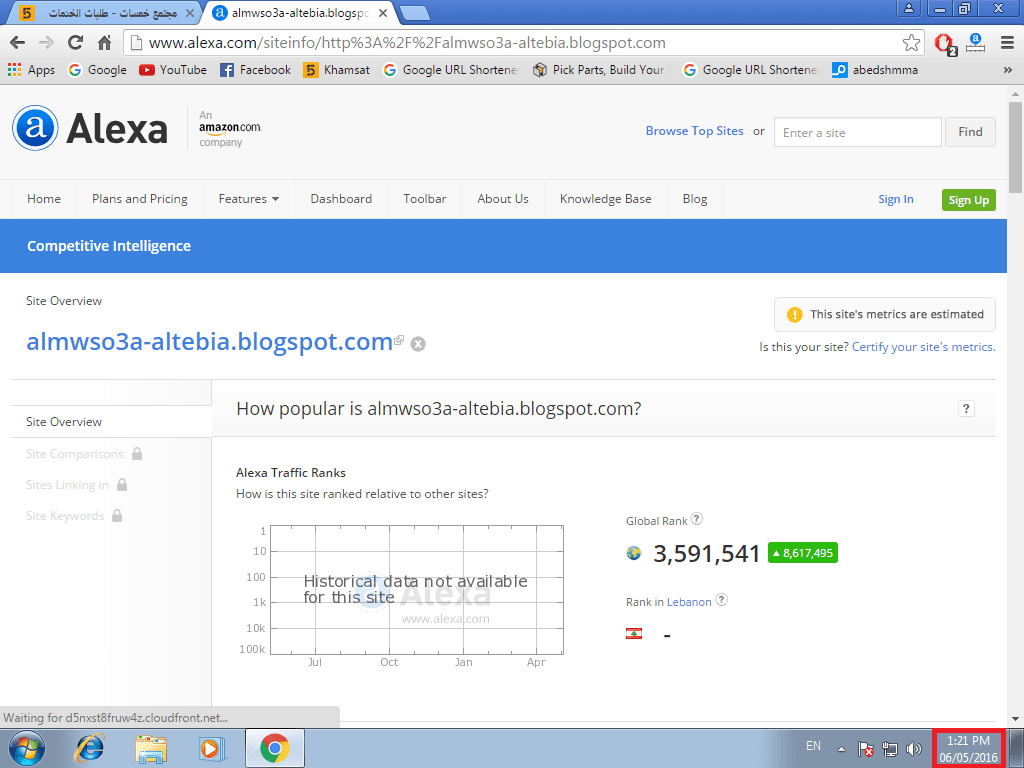This screenshot has height=768, width=1024.
Task: Click the Sign In link
Action: click(x=895, y=200)
